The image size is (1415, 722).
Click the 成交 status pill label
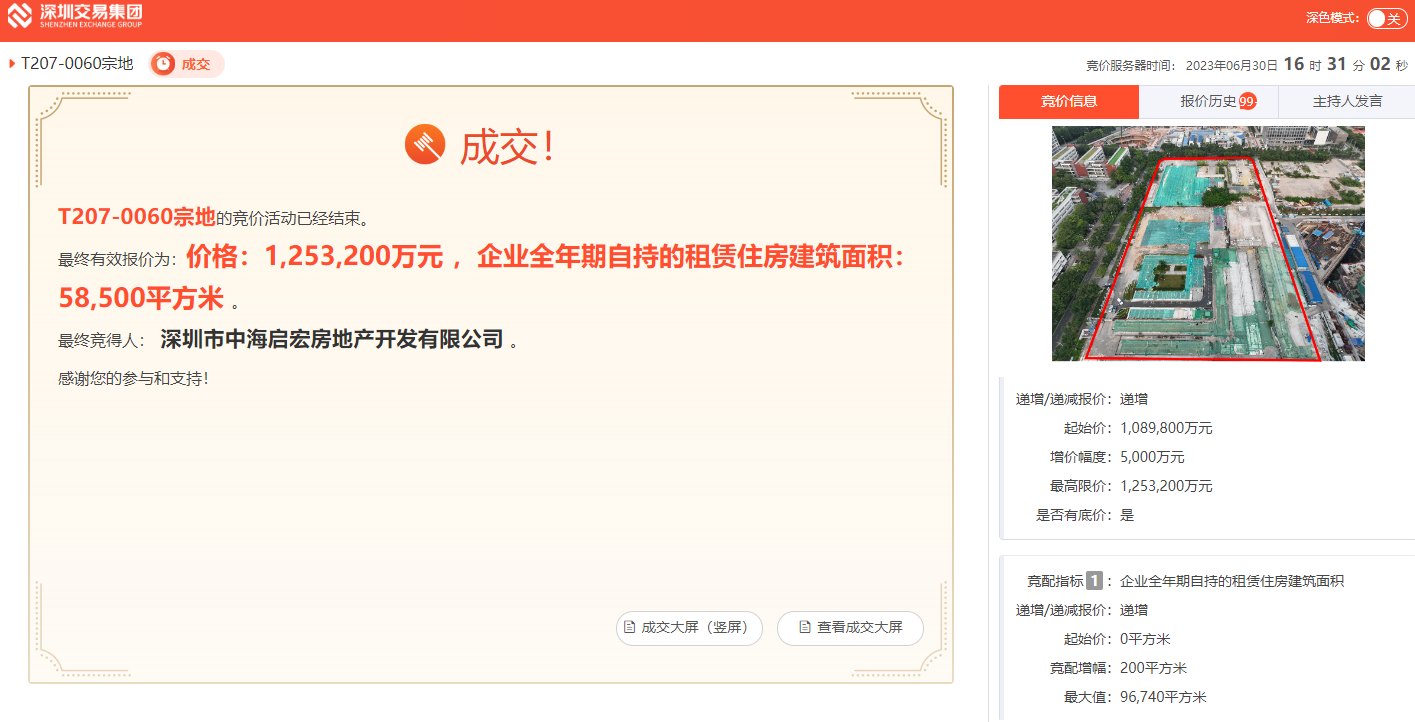point(196,64)
